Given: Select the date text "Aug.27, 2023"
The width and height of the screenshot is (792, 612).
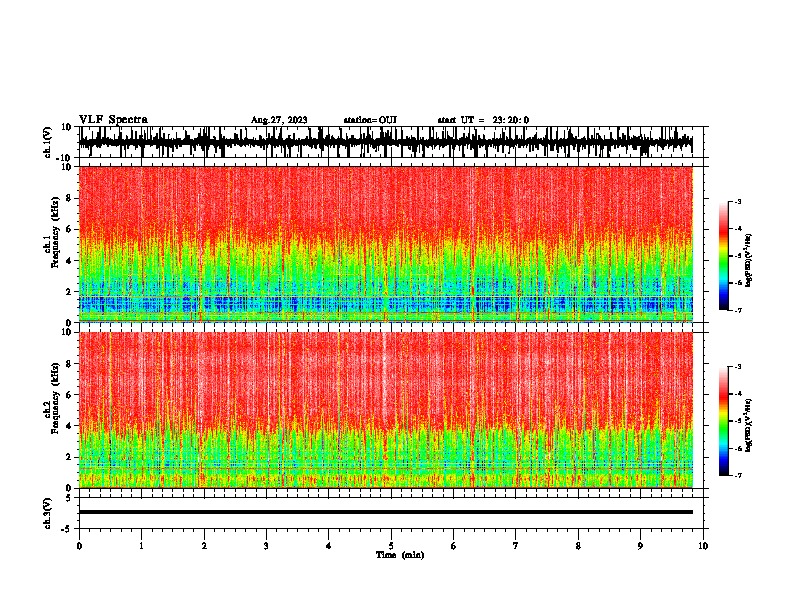Looking at the screenshot, I should tap(279, 120).
